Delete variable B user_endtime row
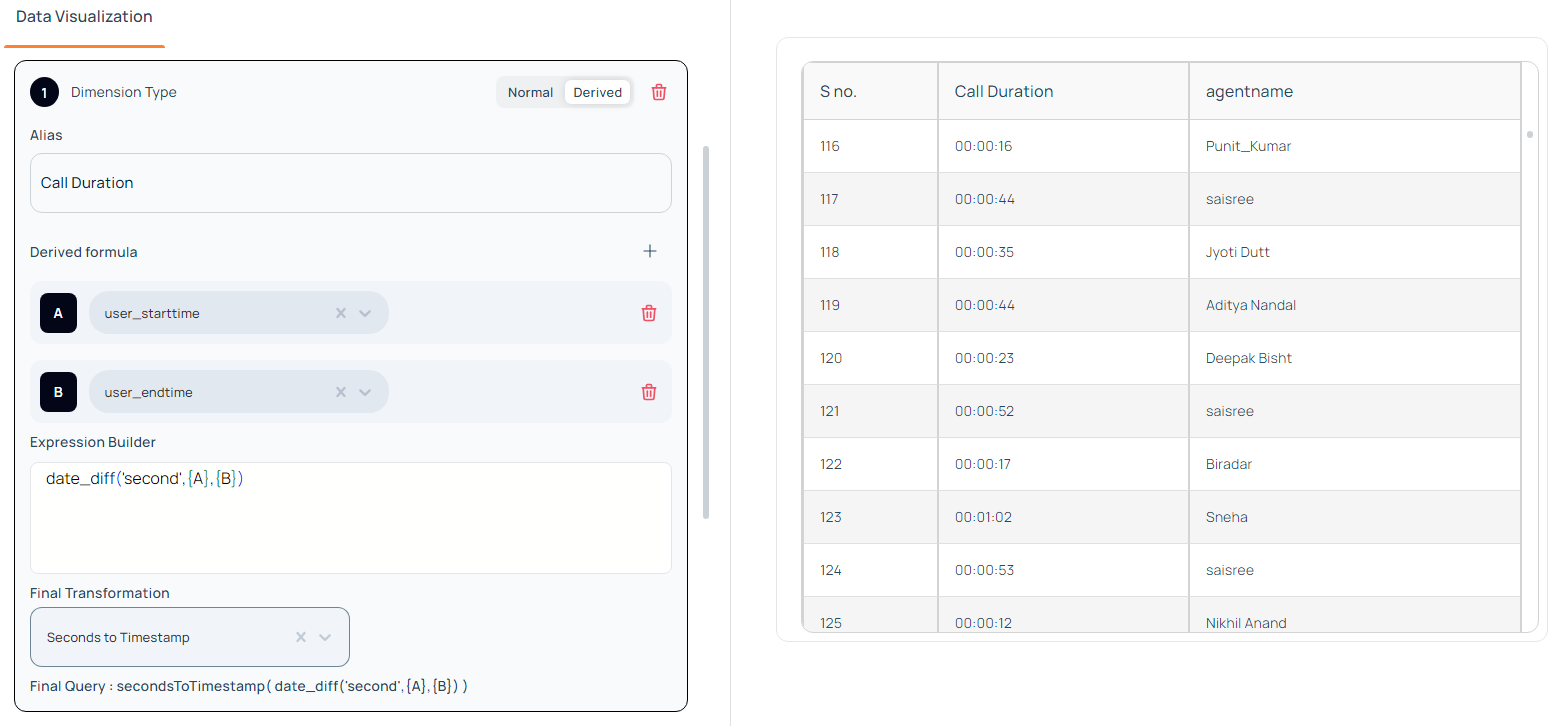1564x726 pixels. pyautogui.click(x=649, y=392)
